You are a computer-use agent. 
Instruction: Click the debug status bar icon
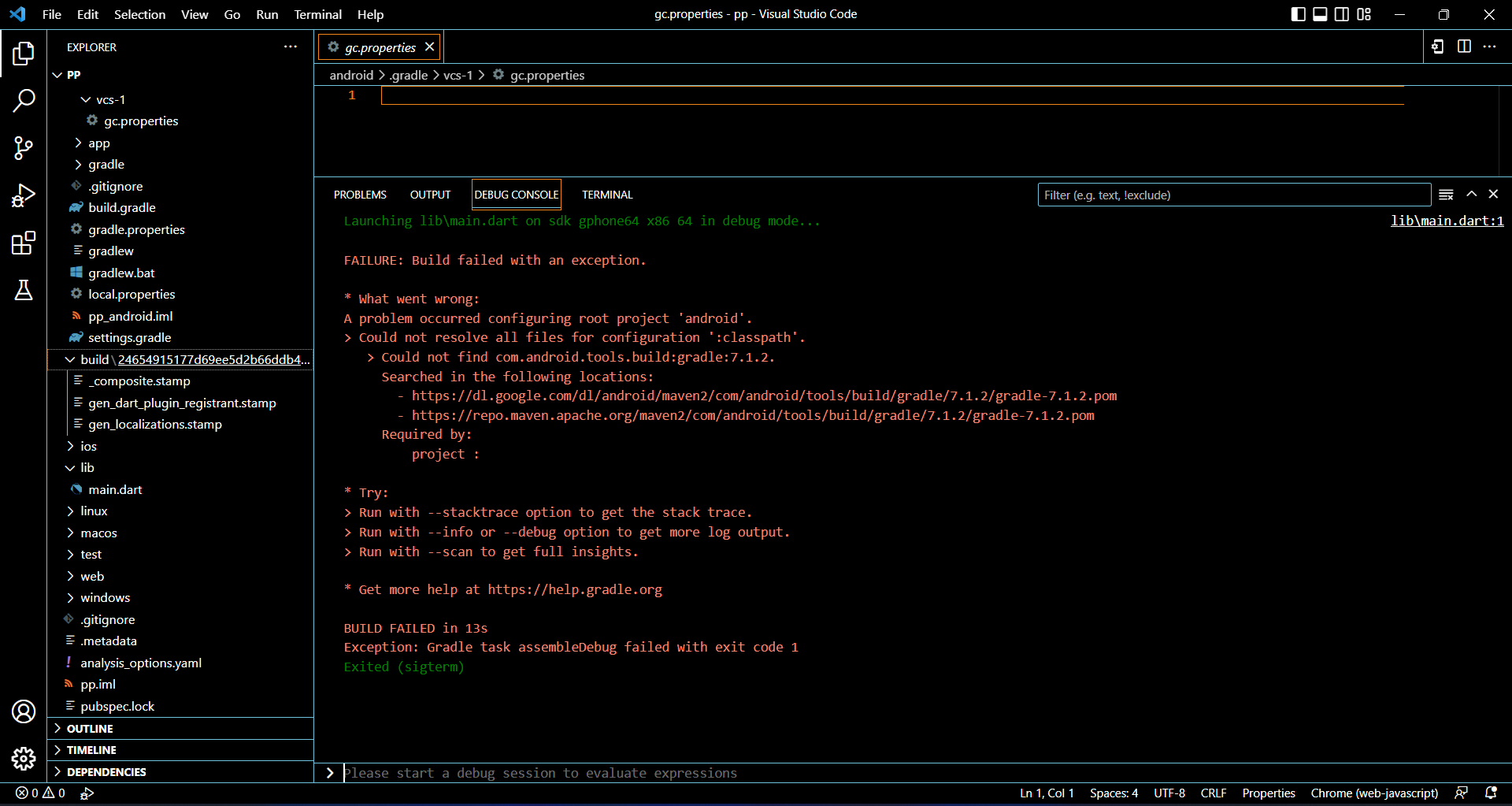87,793
